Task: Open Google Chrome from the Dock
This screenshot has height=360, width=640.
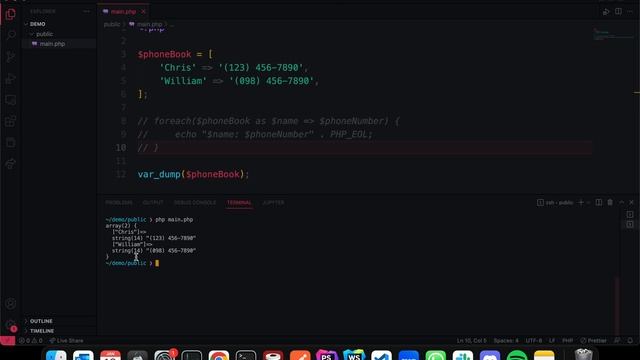Action: coord(219,355)
